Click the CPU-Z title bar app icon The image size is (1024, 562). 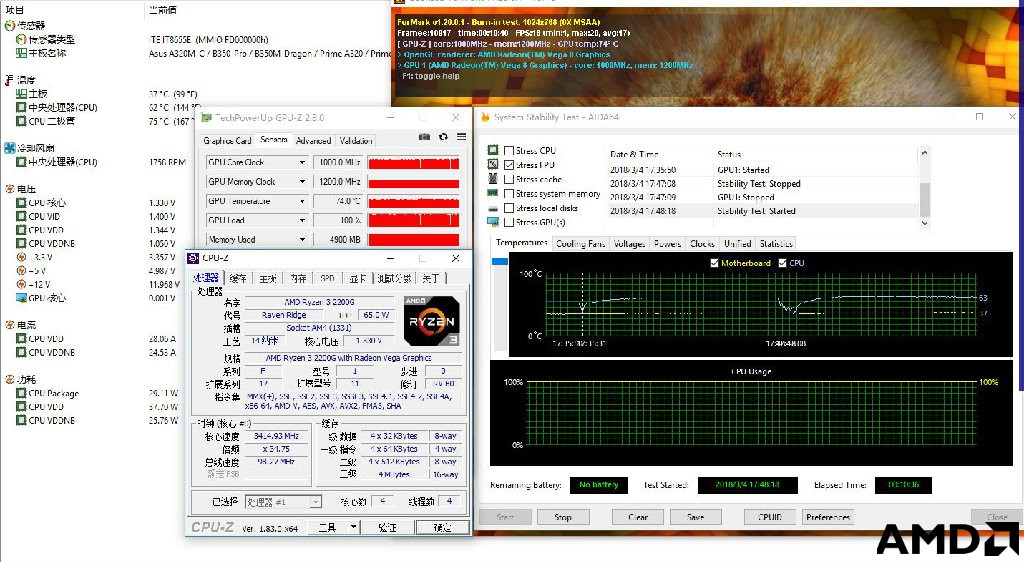pos(193,258)
